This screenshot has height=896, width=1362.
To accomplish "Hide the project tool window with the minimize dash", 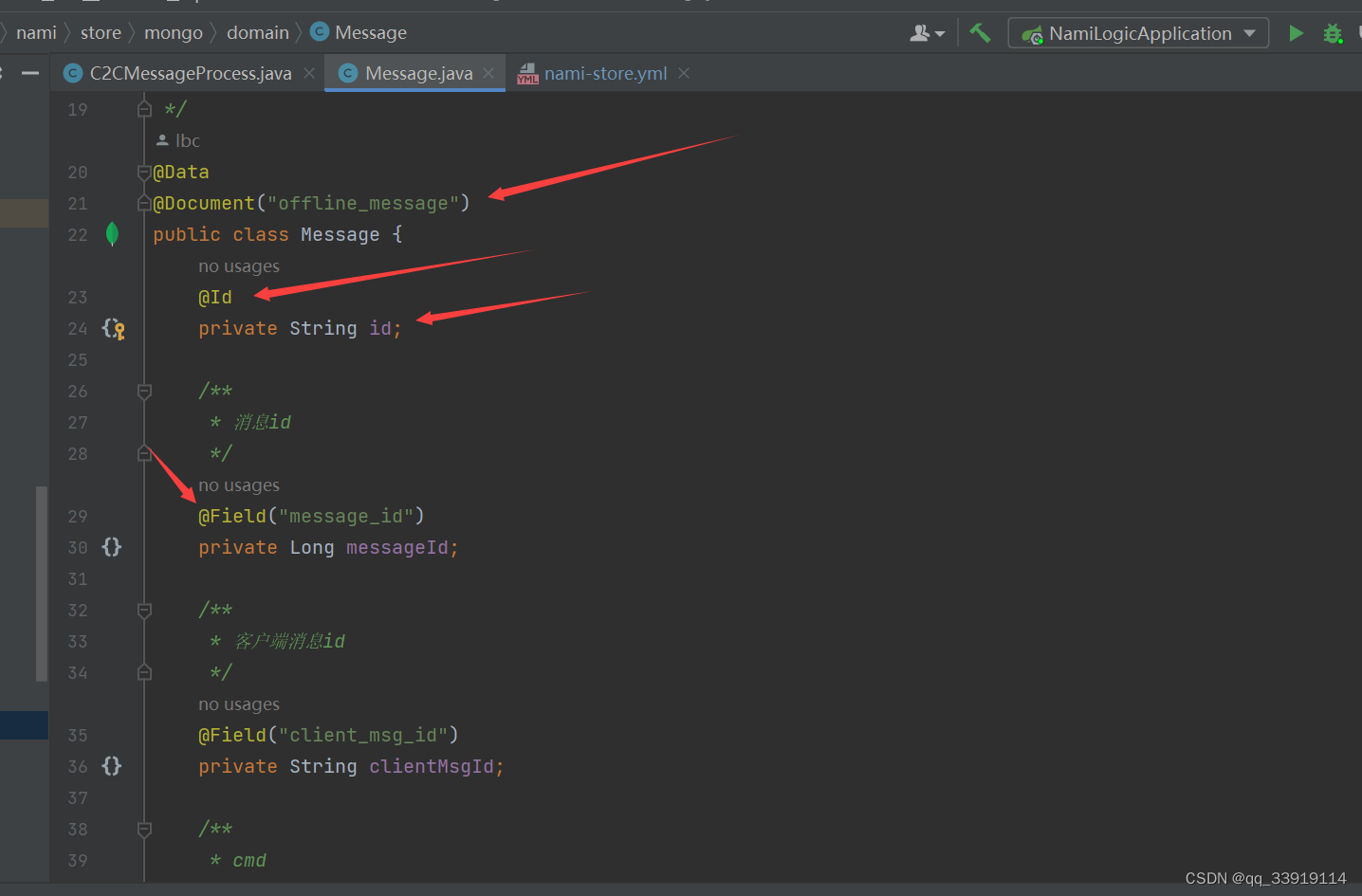I will [x=31, y=73].
